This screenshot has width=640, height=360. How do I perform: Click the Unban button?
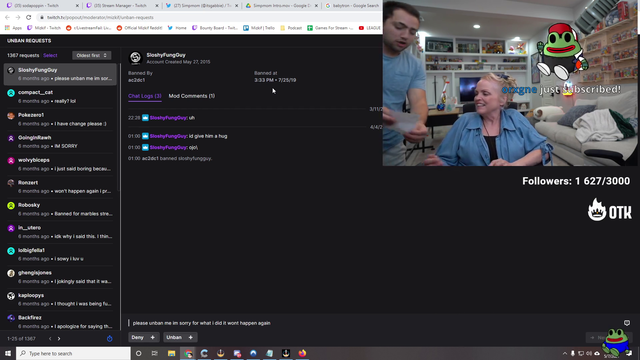180,337
